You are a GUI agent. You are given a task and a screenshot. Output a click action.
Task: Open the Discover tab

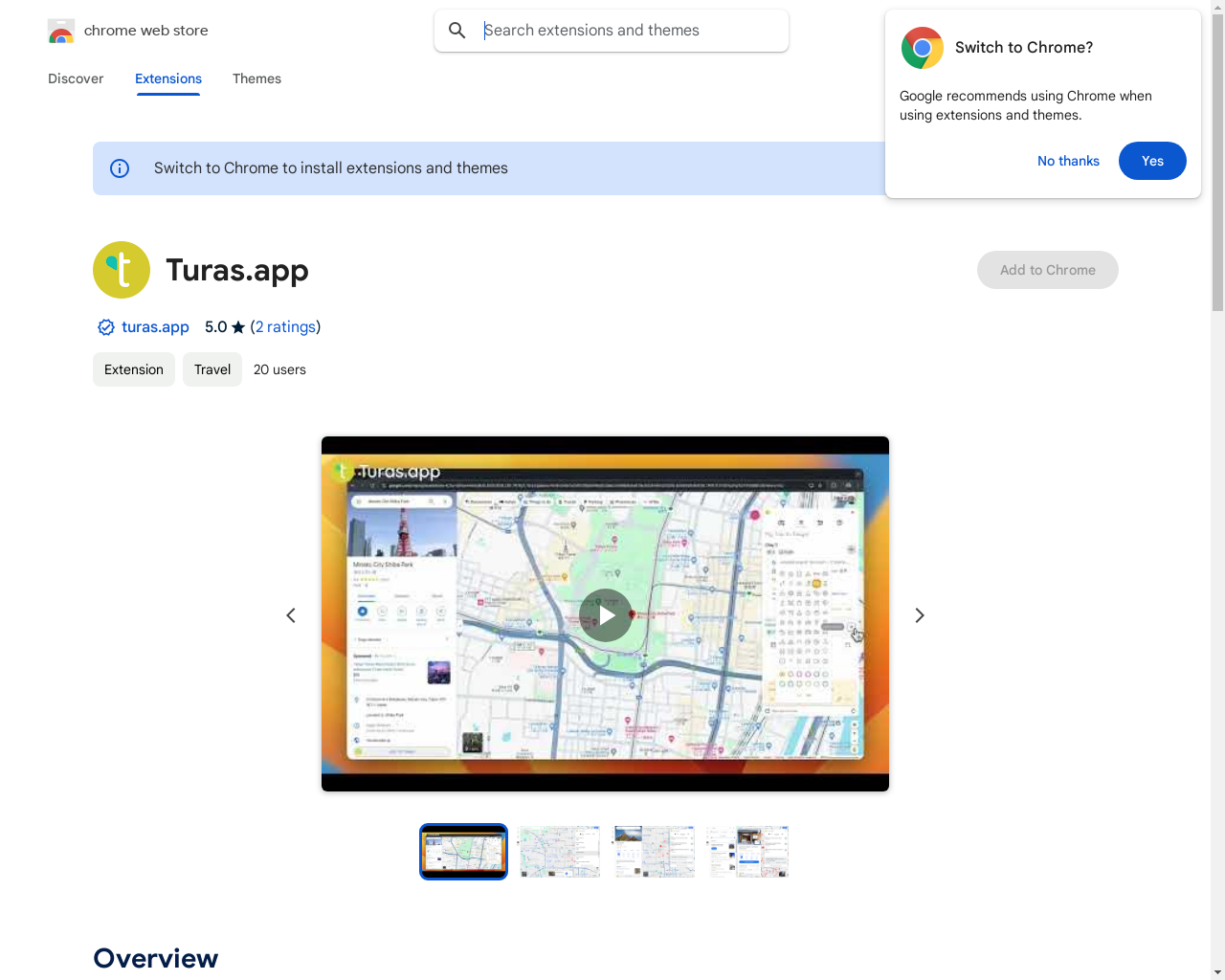(x=76, y=78)
